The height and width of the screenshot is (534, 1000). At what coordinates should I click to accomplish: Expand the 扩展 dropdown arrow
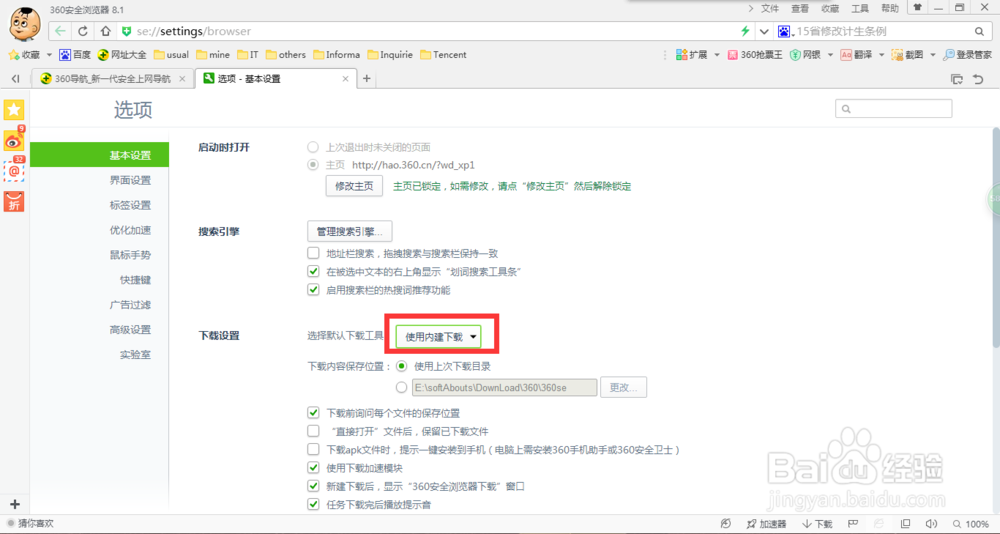pyautogui.click(x=717, y=55)
